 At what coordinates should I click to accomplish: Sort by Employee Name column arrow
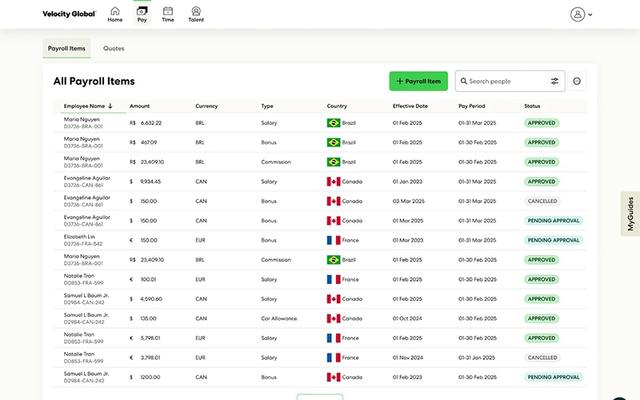110,106
